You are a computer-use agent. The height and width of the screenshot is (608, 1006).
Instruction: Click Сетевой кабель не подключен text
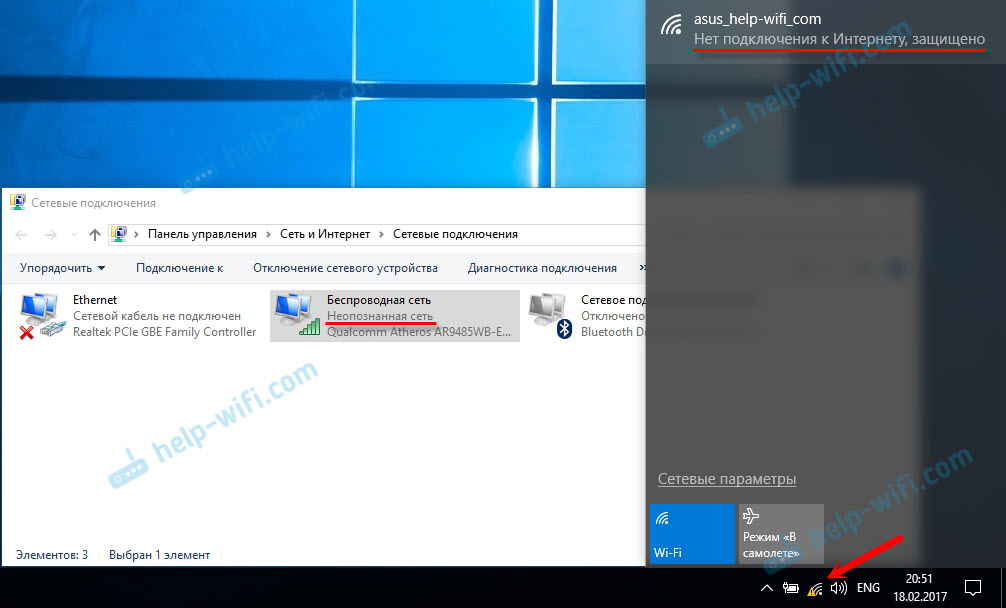[x=157, y=316]
